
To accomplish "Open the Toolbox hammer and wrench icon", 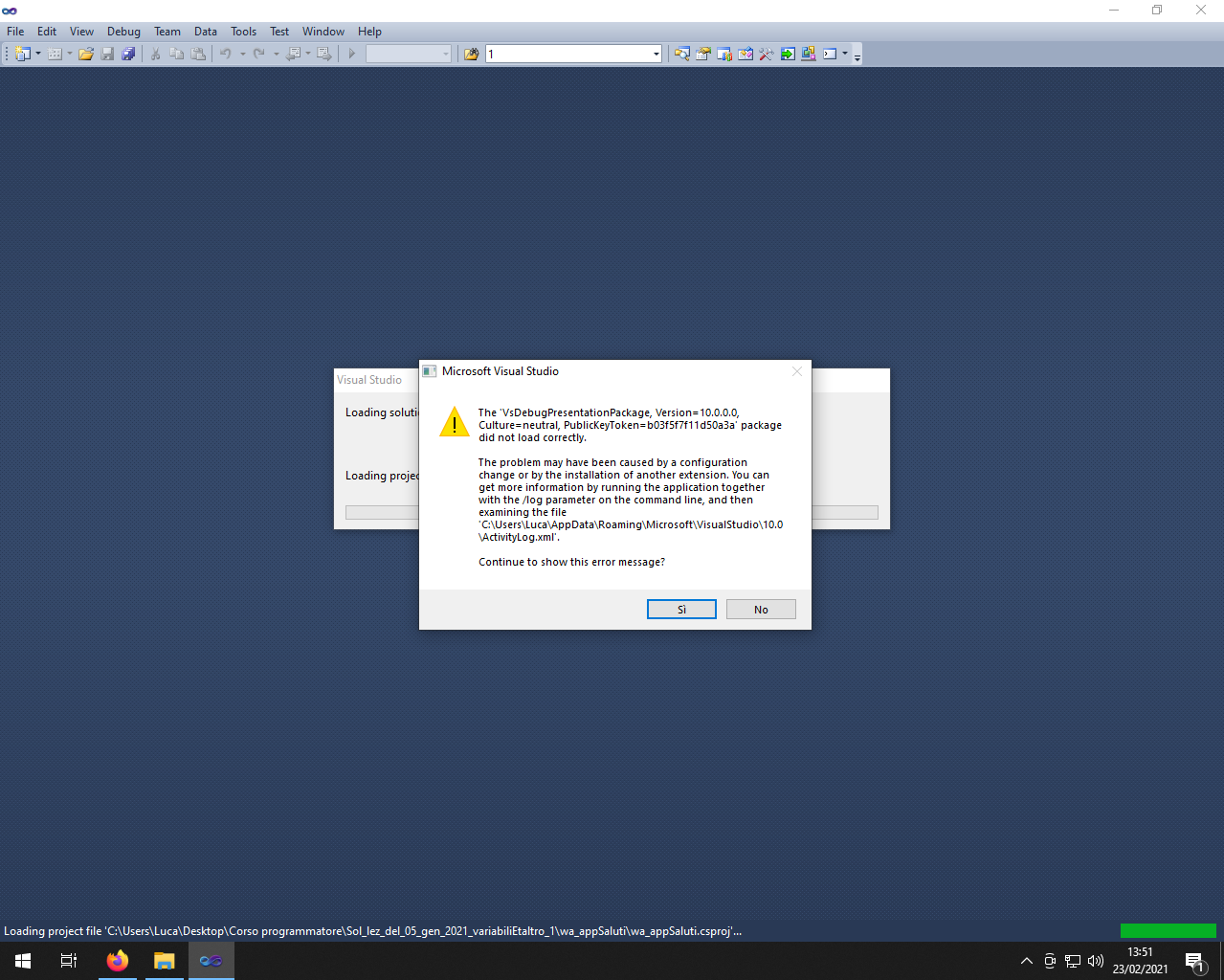I will tap(767, 54).
